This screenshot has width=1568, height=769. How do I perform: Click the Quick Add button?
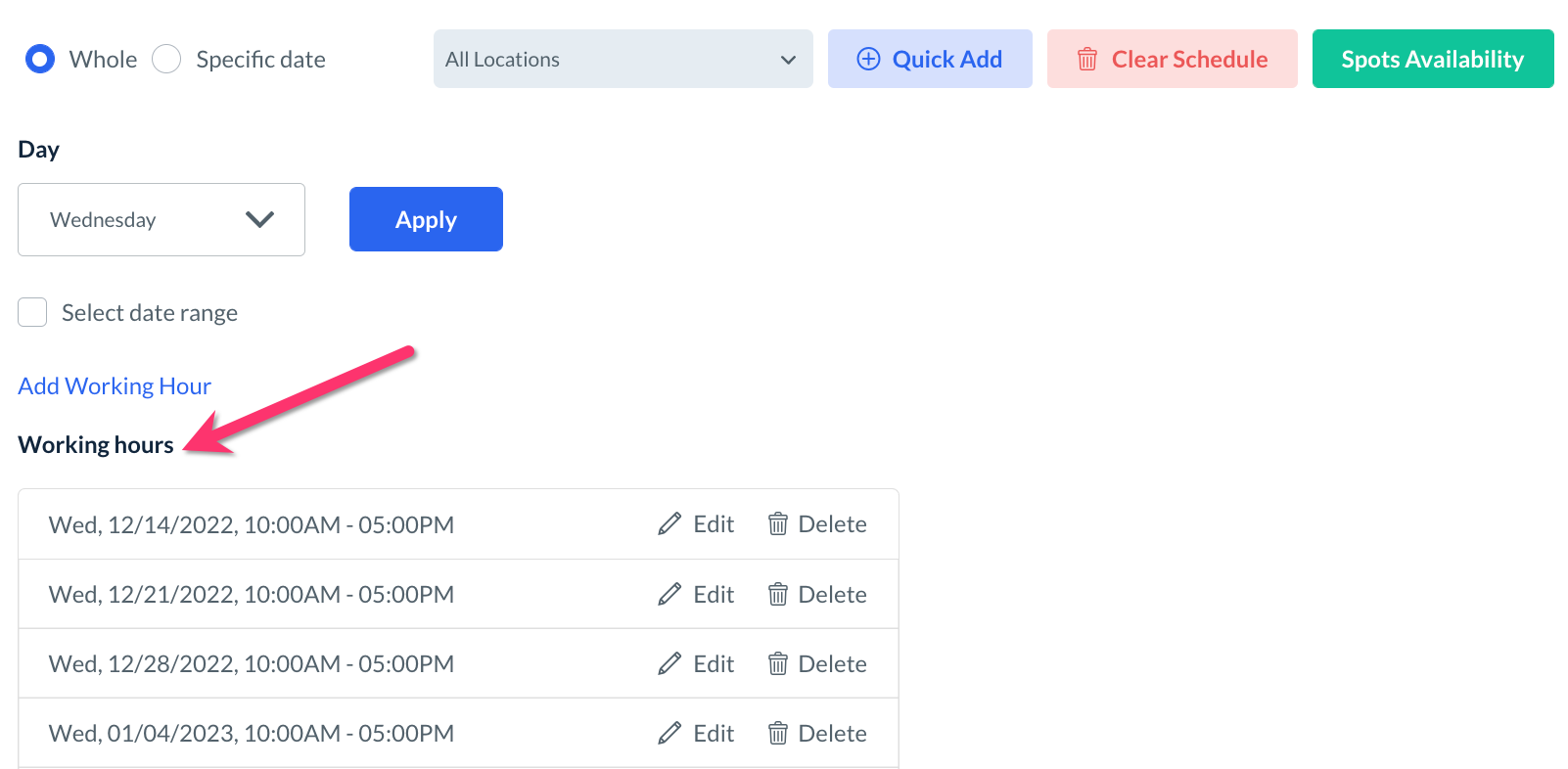coord(930,60)
